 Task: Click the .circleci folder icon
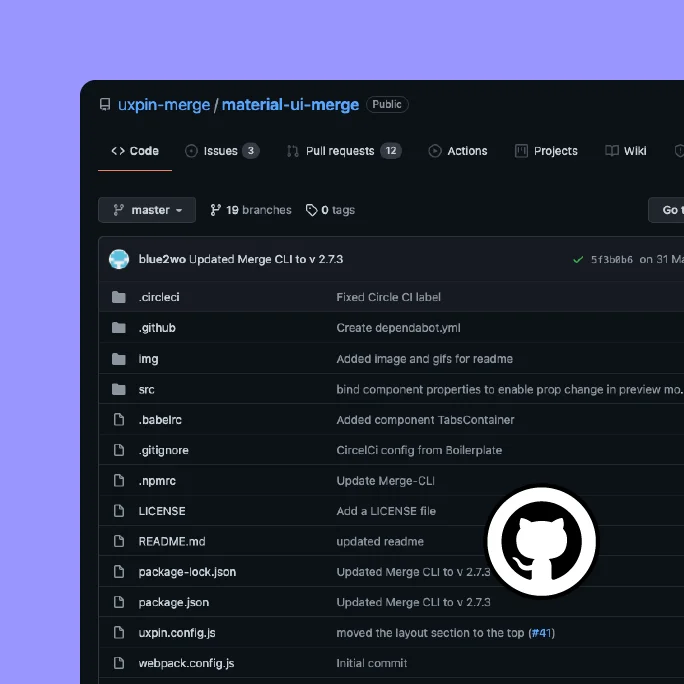click(x=119, y=297)
